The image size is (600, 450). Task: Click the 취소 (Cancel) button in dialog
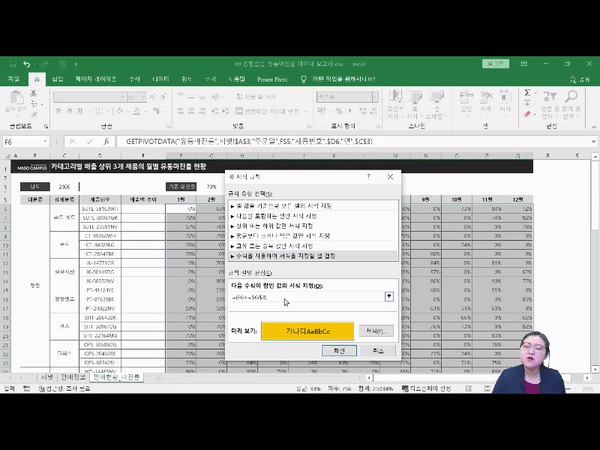pos(377,352)
